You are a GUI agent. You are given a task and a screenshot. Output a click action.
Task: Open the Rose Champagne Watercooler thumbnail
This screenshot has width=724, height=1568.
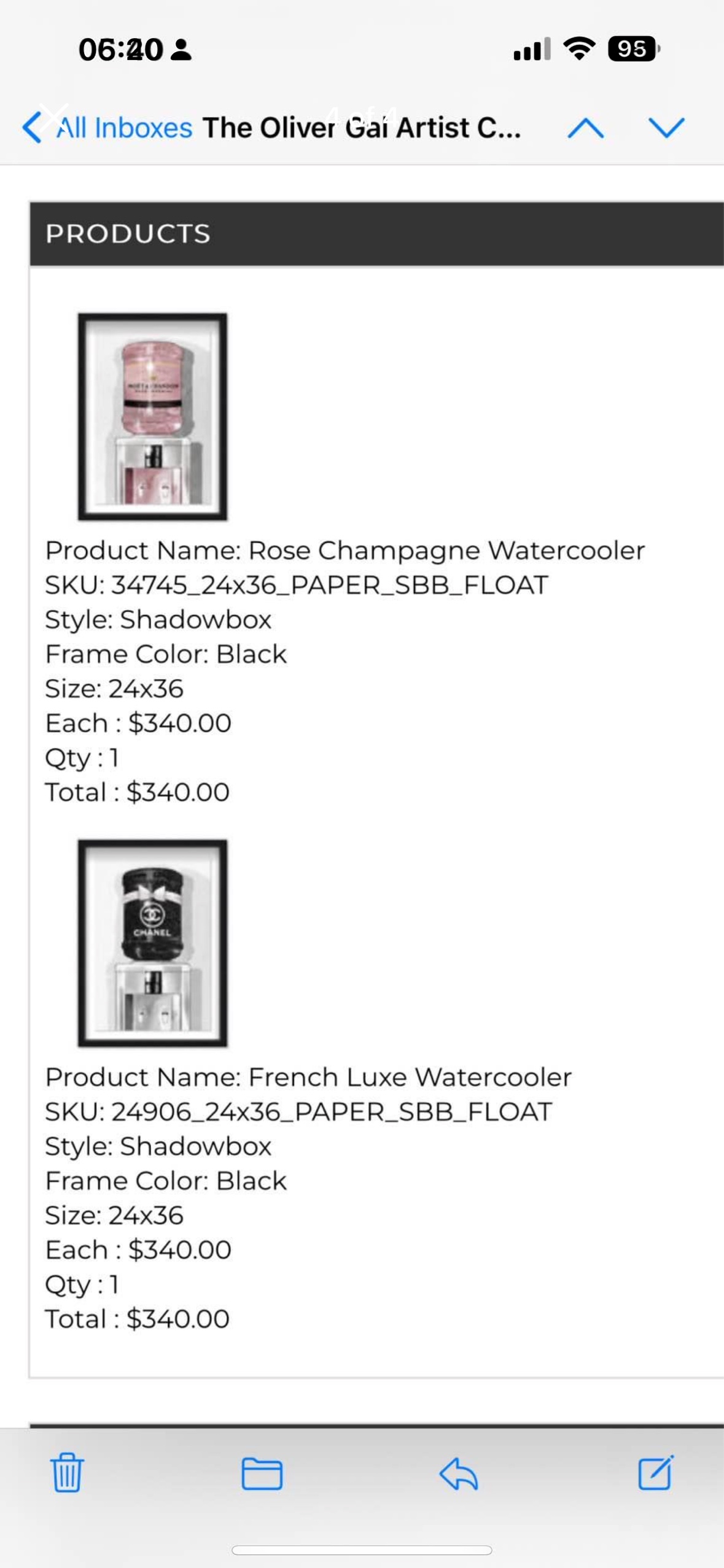[x=152, y=417]
